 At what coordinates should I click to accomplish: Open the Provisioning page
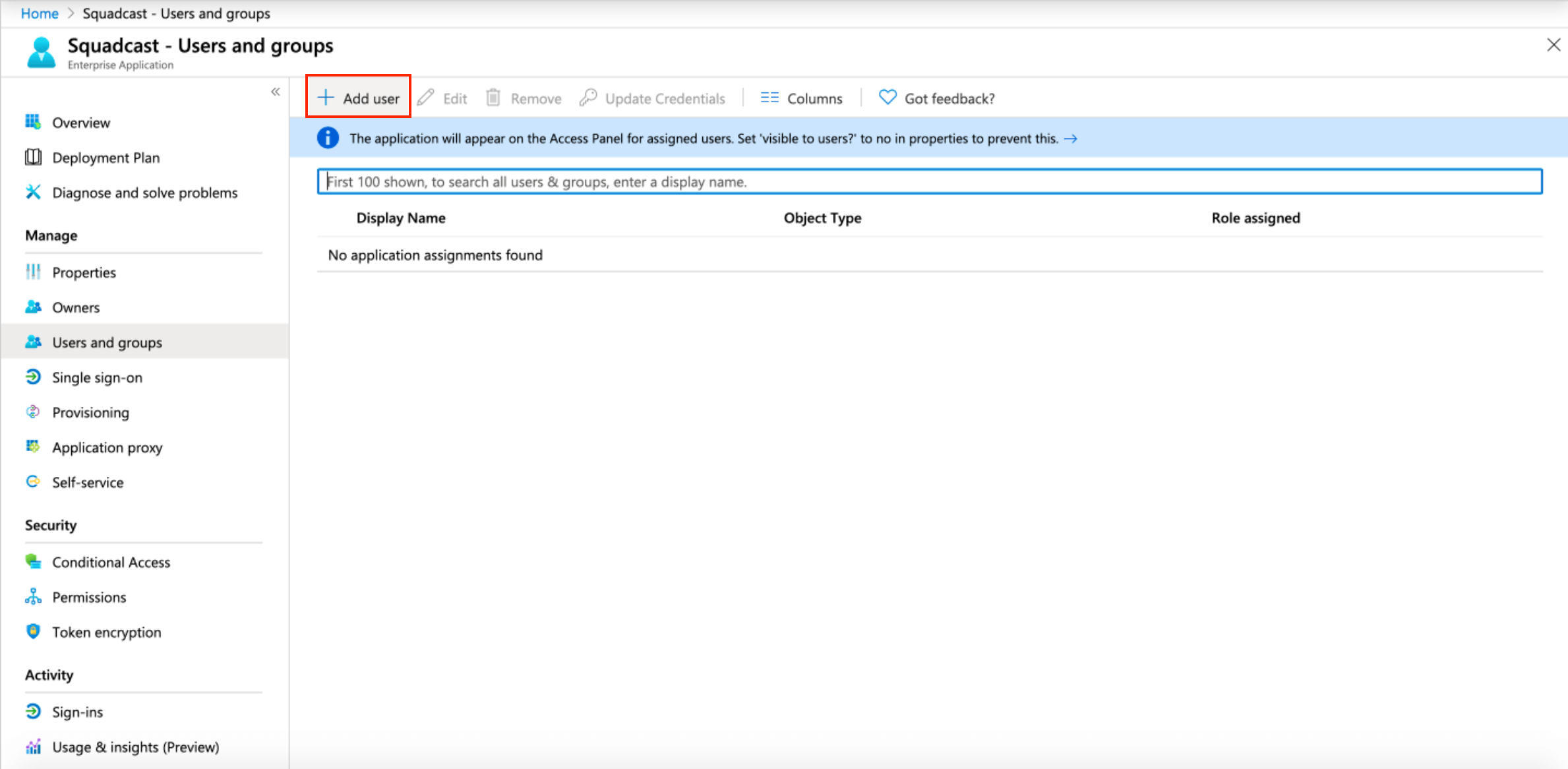(x=91, y=412)
